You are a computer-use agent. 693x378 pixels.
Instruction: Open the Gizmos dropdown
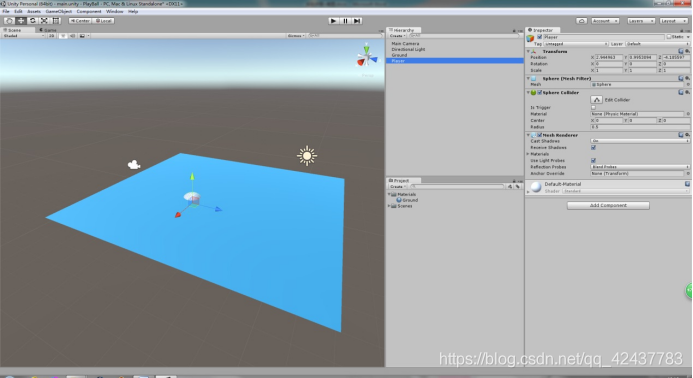[296, 36]
